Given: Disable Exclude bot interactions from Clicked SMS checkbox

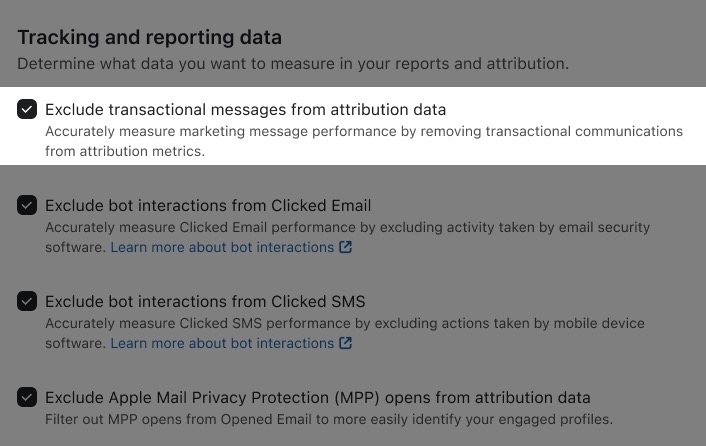Looking at the screenshot, I should pyautogui.click(x=27, y=301).
